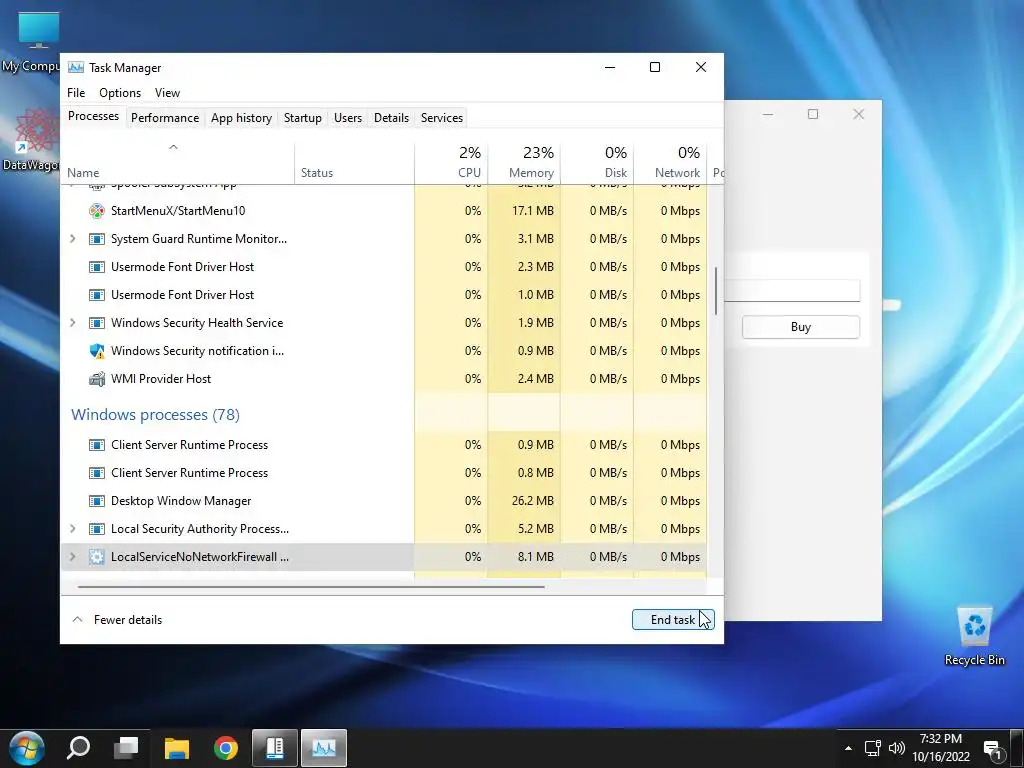The image size is (1024, 768).
Task: Maximize the Task Manager window
Action: point(655,67)
